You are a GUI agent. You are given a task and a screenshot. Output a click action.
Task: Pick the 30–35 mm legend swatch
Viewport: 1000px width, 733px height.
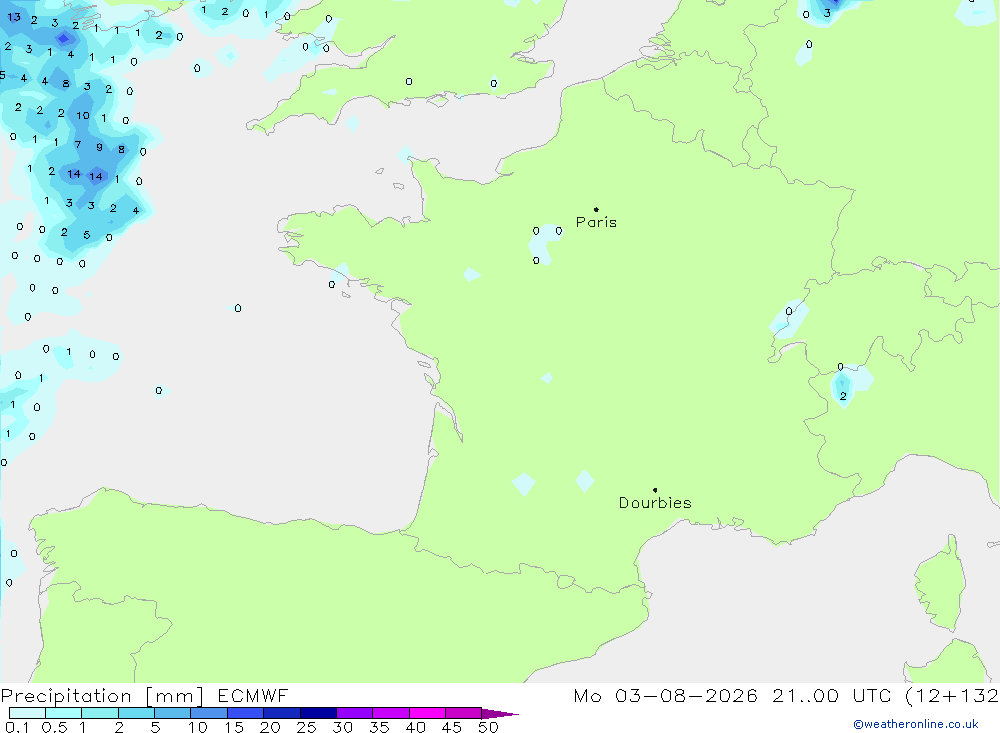click(x=354, y=713)
